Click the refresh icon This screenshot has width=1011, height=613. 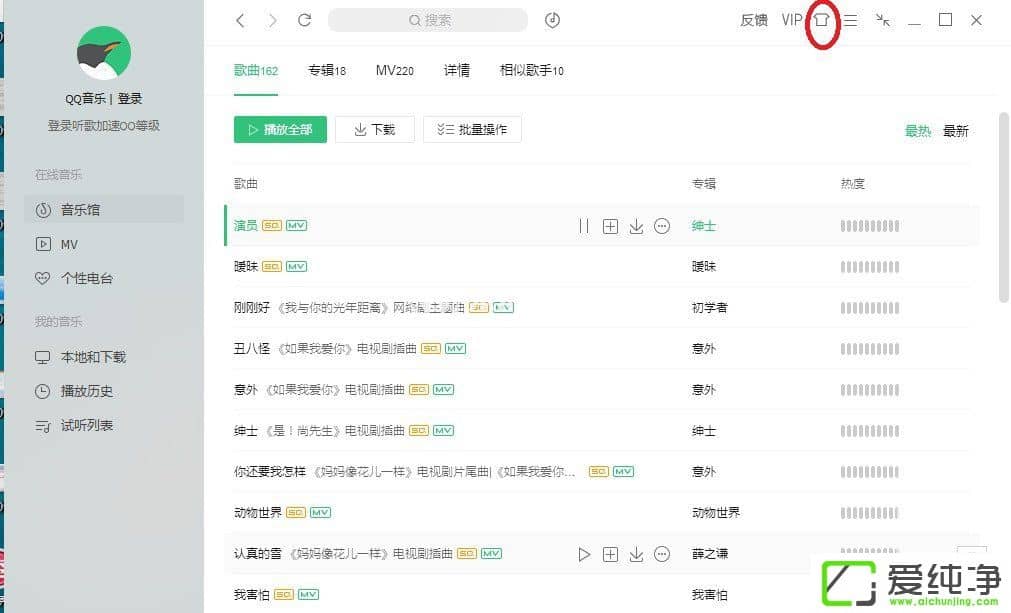pos(304,20)
